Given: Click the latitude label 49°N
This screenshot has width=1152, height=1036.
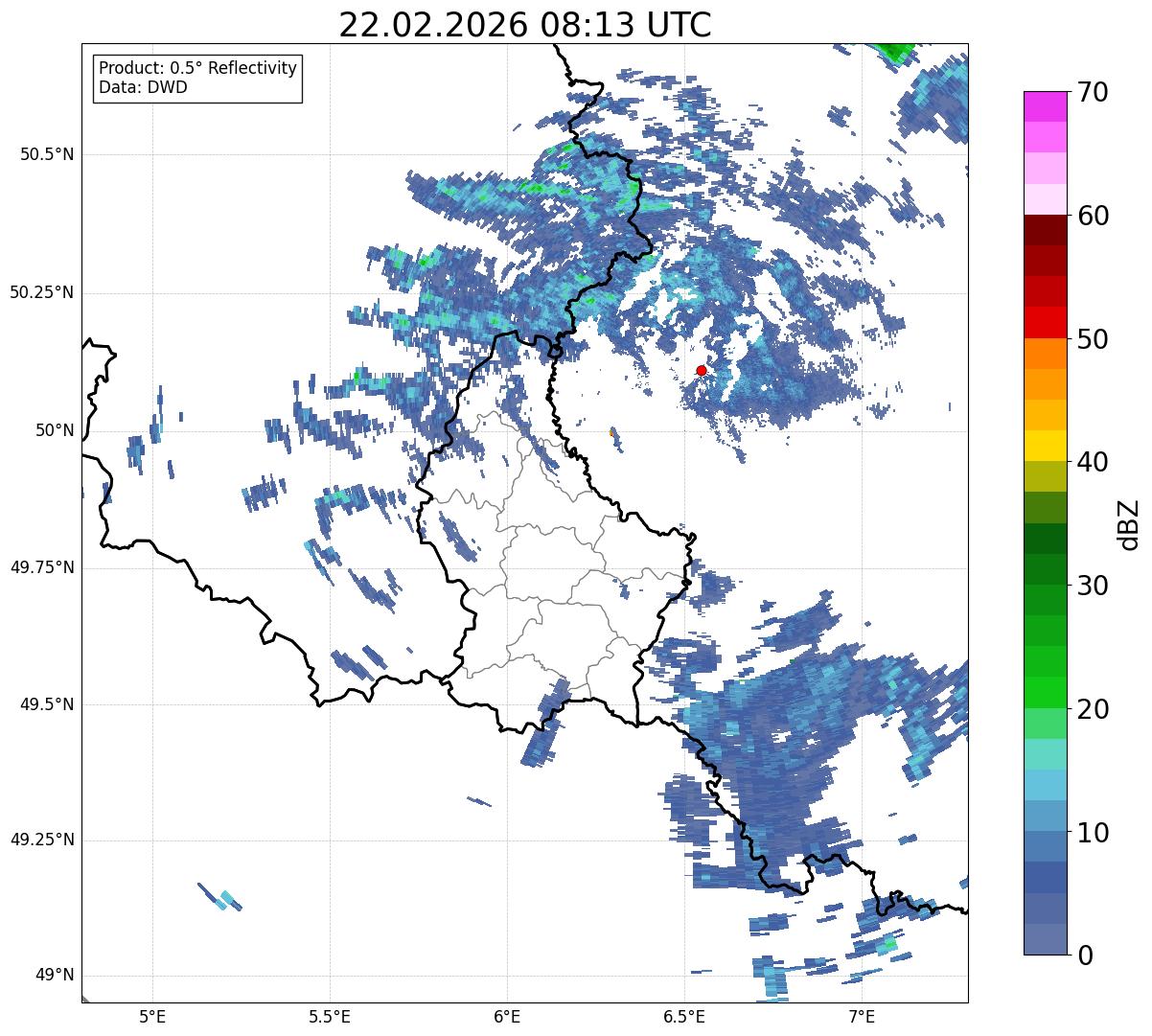Looking at the screenshot, I should tap(55, 976).
